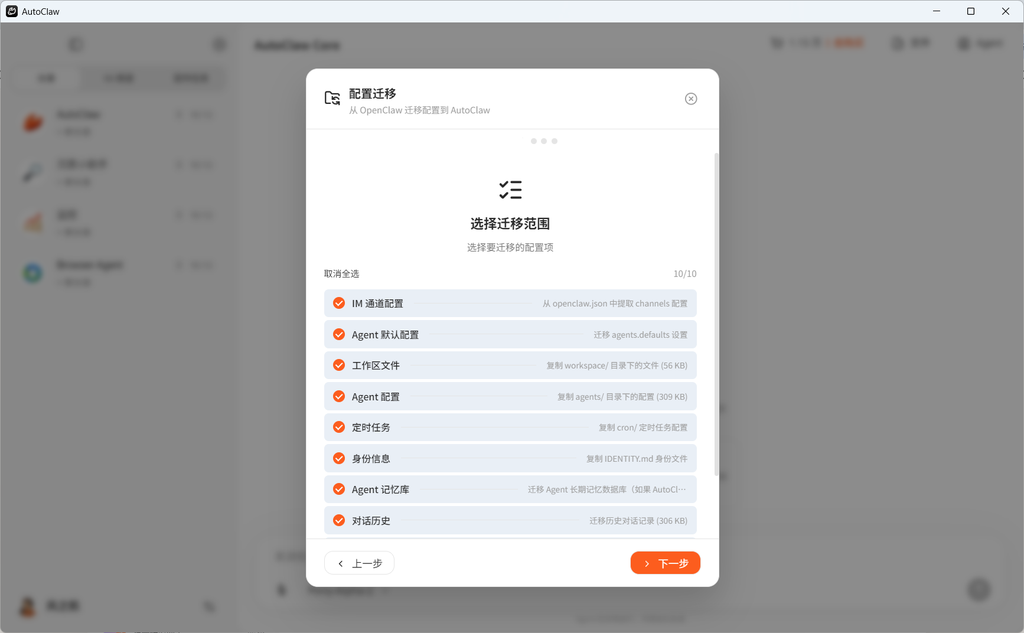This screenshot has height=633, width=1024.
Task: Toggle the 工作区文件 checkbox
Action: tap(339, 365)
